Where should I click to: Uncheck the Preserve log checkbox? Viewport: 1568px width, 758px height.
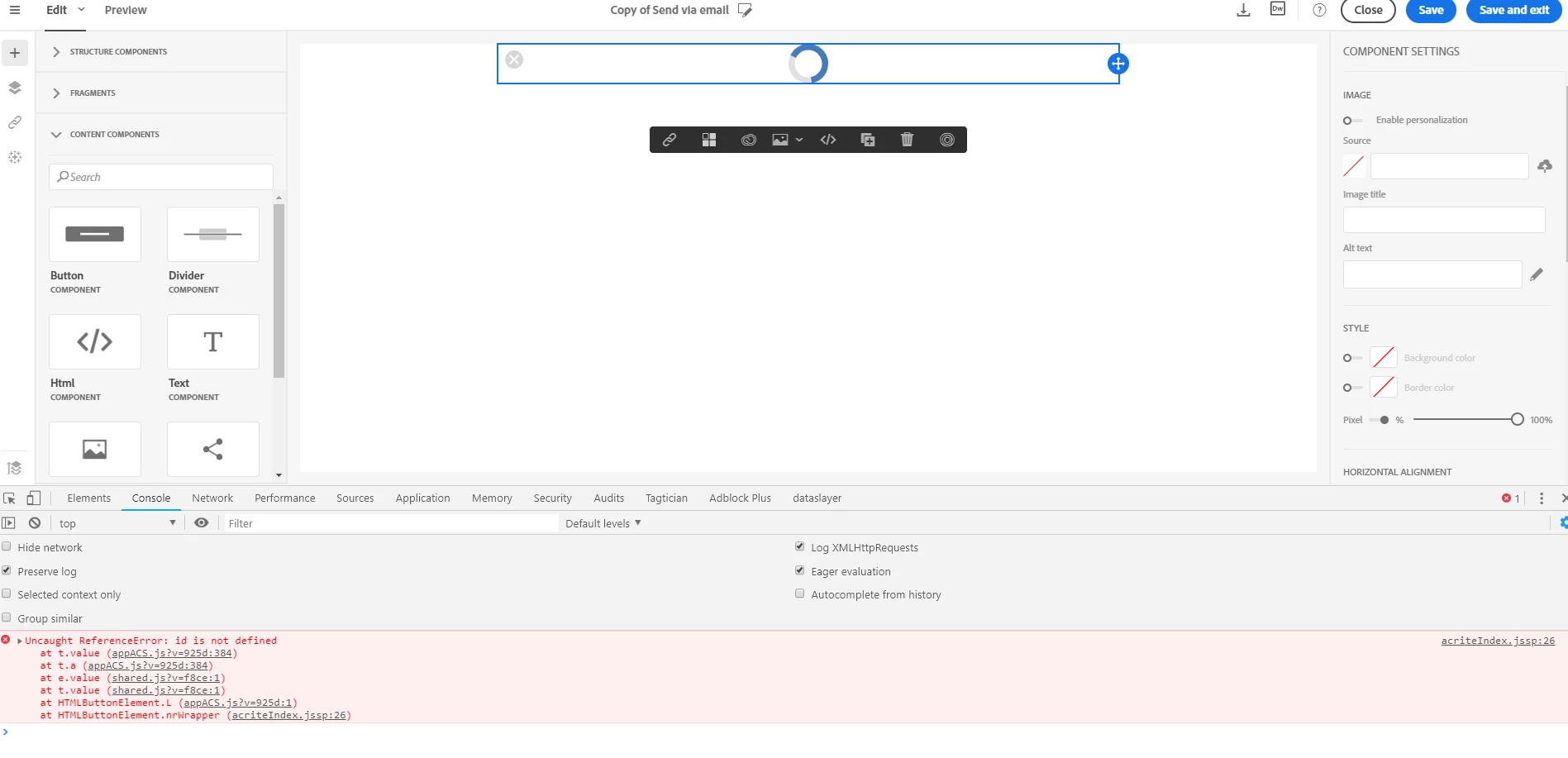(7, 570)
